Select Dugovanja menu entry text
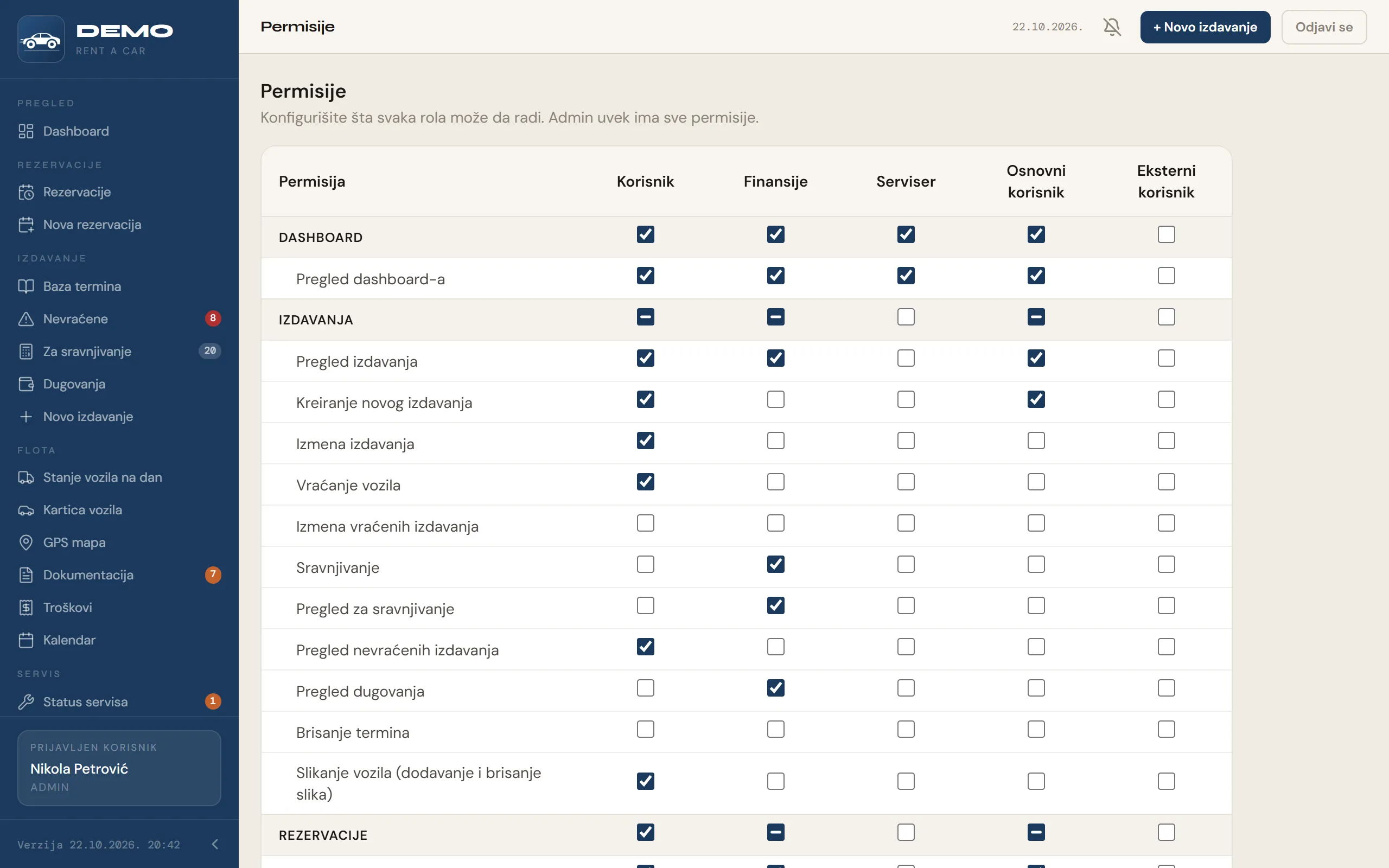The image size is (1389, 868). 74,384
